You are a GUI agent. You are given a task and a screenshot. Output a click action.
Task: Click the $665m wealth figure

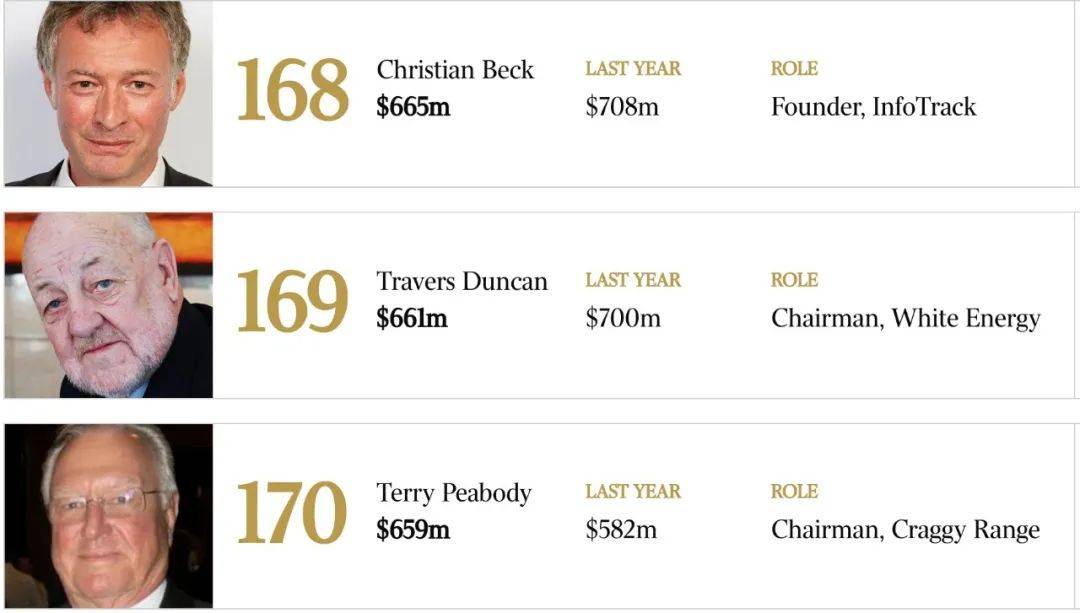(x=413, y=107)
